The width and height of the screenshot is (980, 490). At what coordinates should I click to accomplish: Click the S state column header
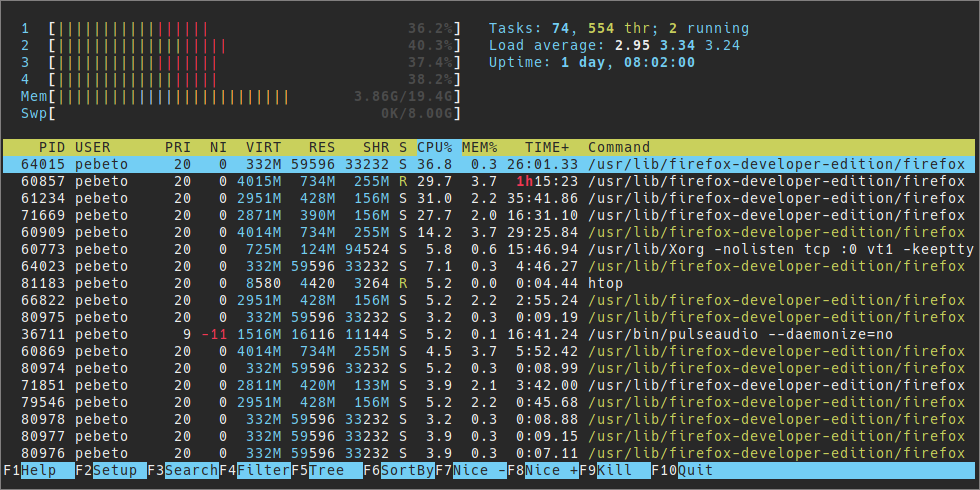(403, 148)
